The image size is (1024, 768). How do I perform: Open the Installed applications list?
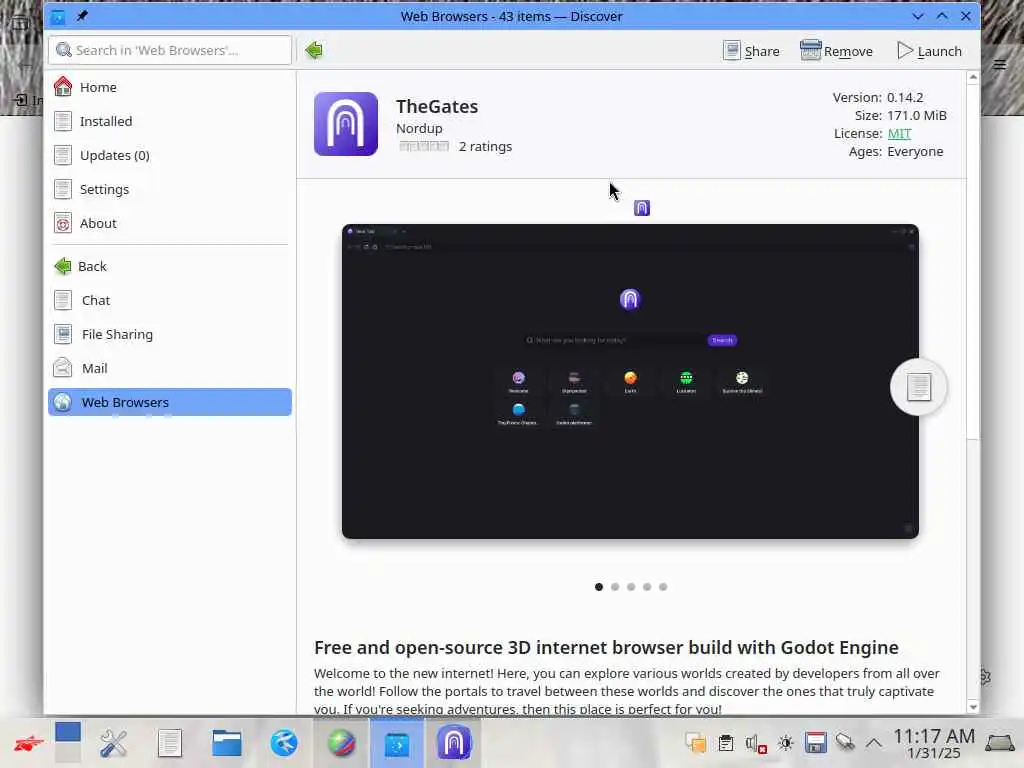[x=170, y=121]
